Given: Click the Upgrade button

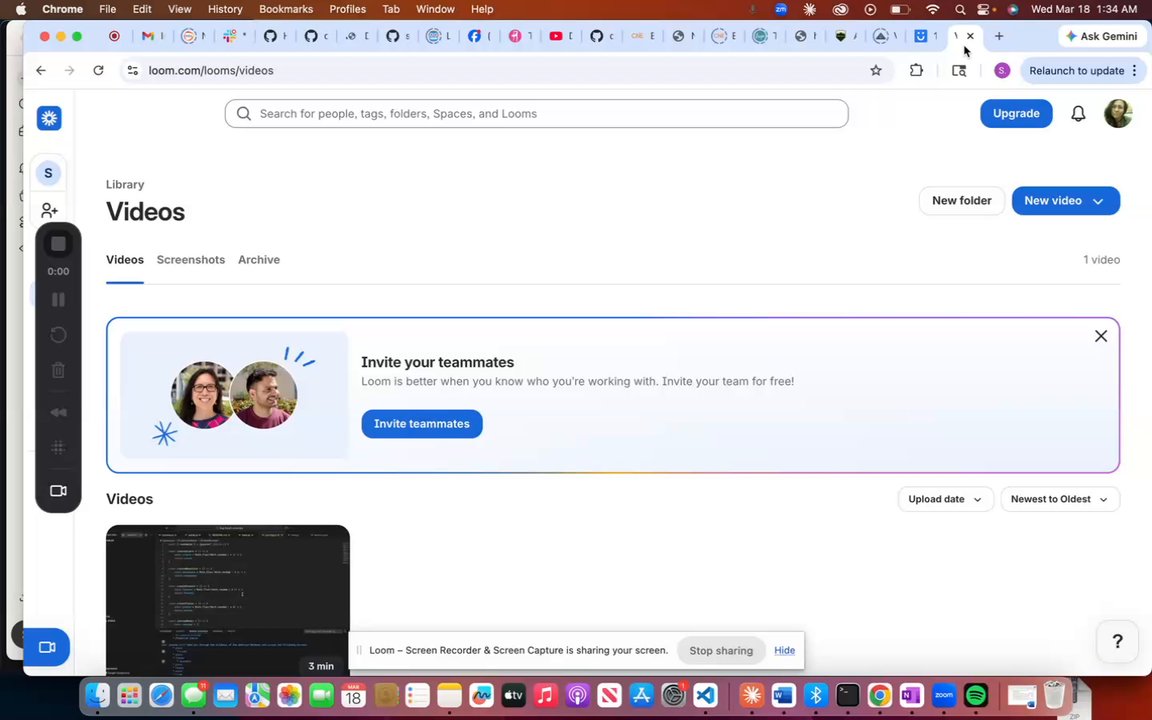Looking at the screenshot, I should (x=1016, y=114).
